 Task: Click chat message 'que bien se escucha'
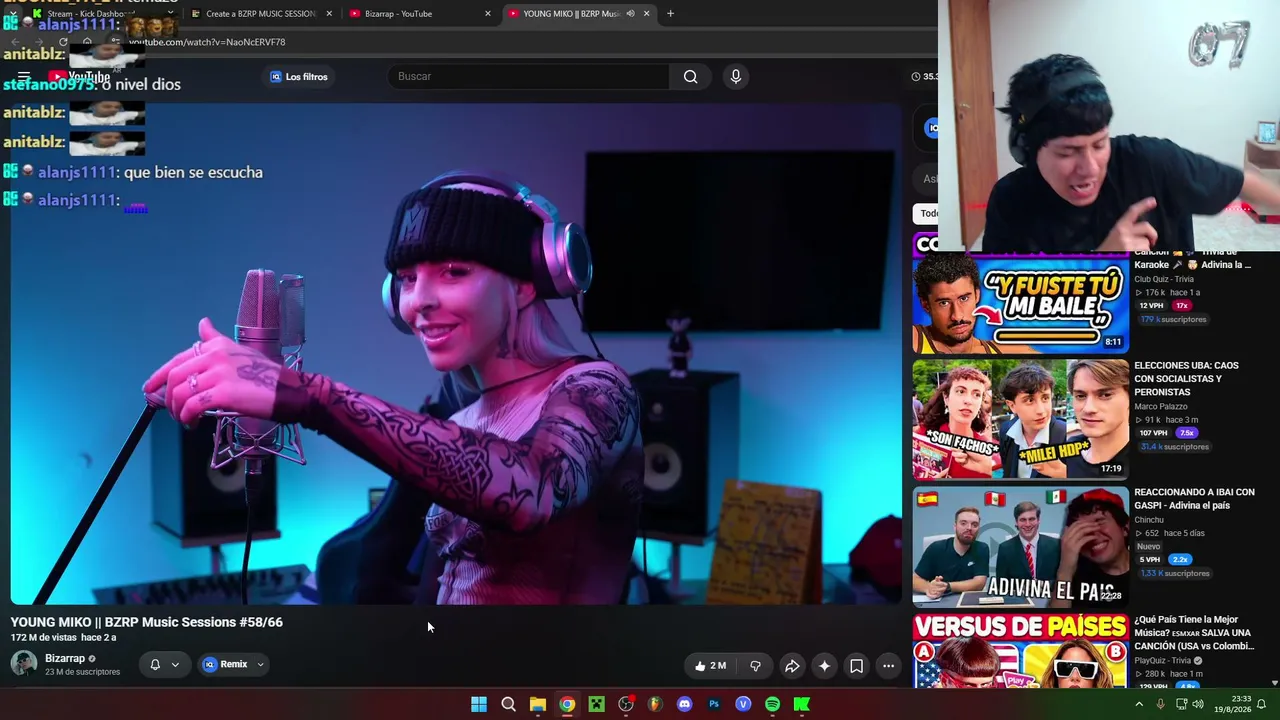tap(193, 172)
